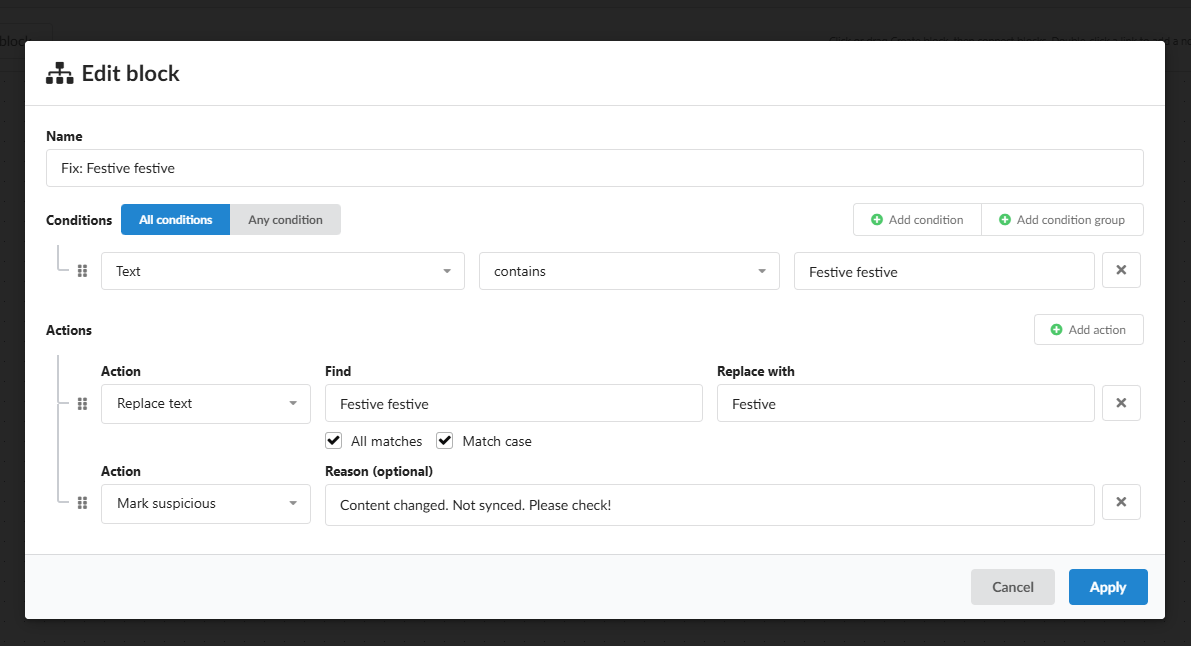Open the Text condition field dropdown
The width and height of the screenshot is (1191, 646).
point(283,271)
